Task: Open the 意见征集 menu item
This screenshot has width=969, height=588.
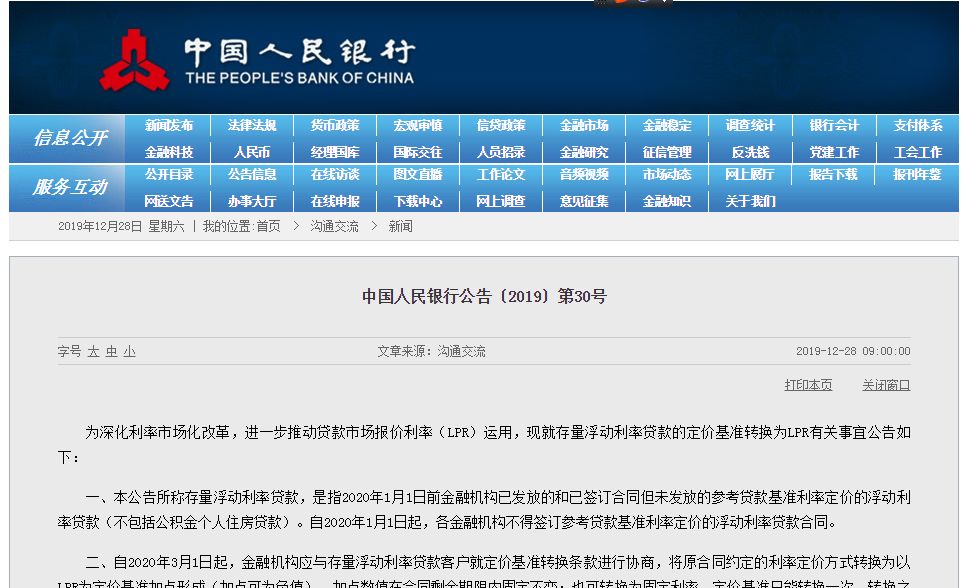Action: tap(584, 202)
